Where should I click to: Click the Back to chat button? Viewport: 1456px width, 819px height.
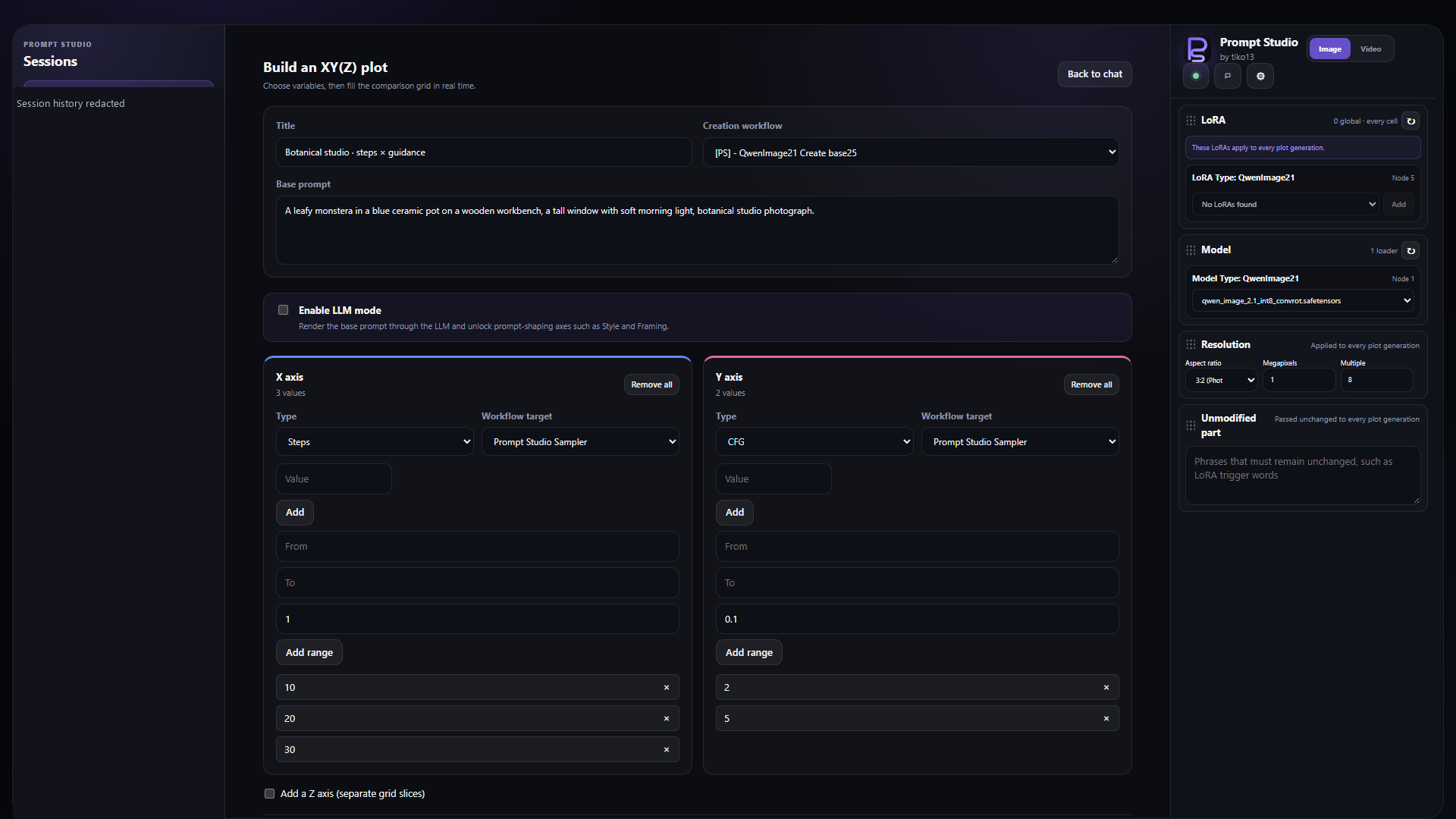pos(1095,74)
